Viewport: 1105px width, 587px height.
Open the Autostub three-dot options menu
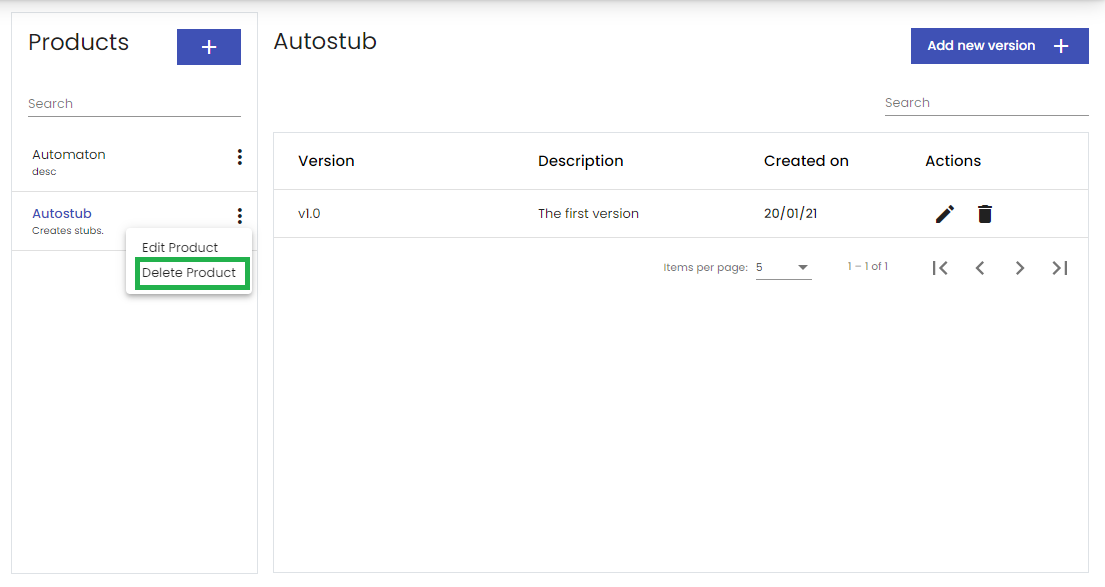[240, 216]
